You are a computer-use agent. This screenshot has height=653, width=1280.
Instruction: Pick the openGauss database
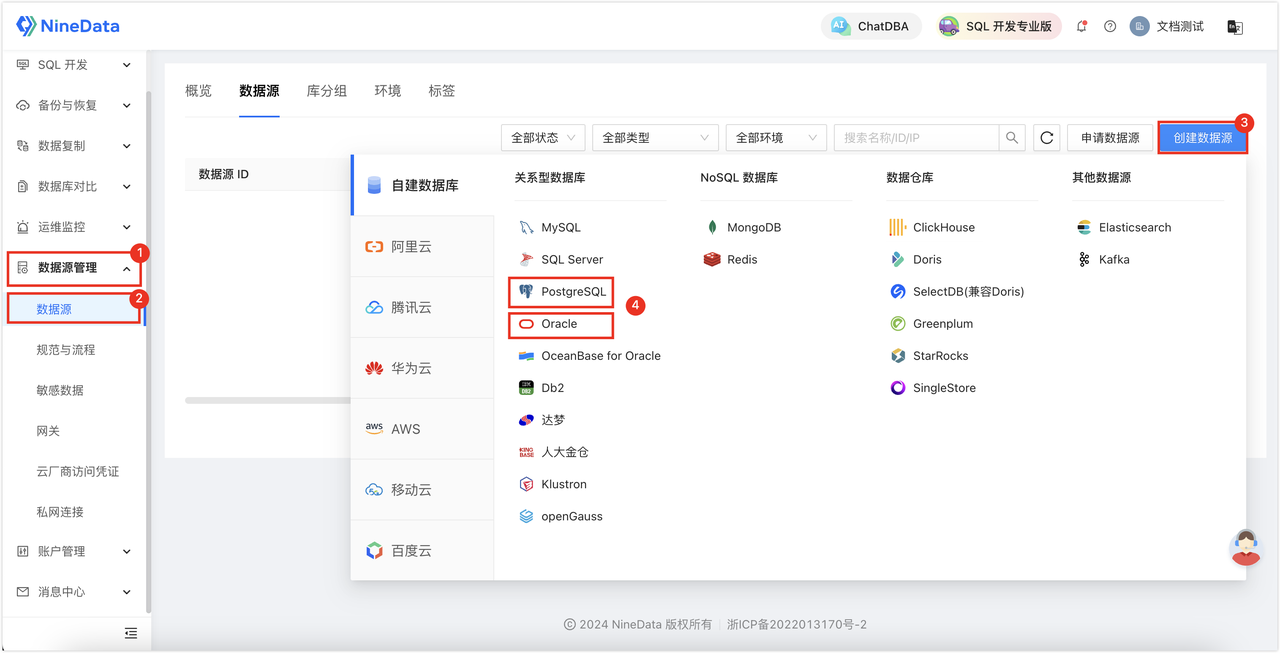tap(565, 516)
